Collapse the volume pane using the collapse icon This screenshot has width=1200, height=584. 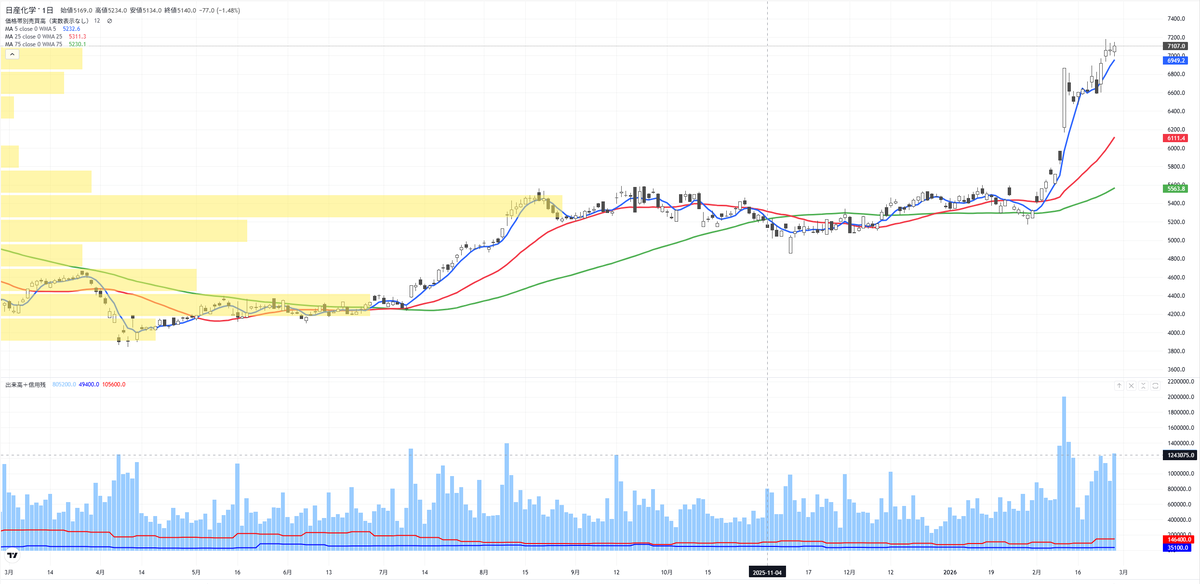click(x=1144, y=385)
